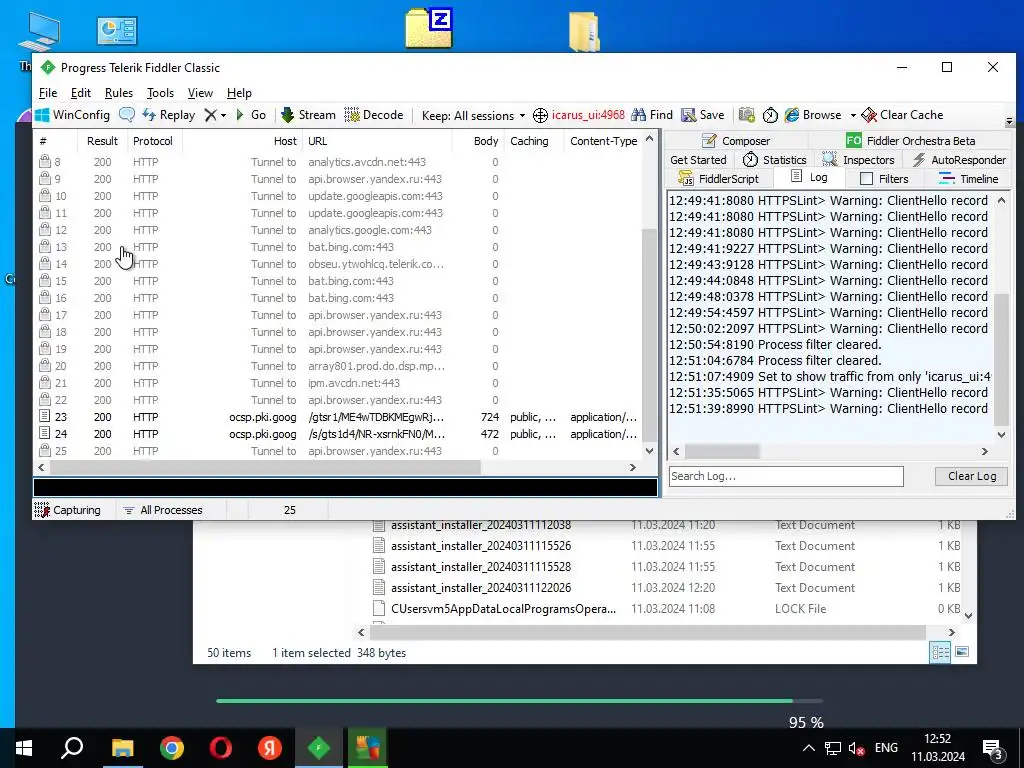Open Google Chrome from taskbar

[172, 748]
